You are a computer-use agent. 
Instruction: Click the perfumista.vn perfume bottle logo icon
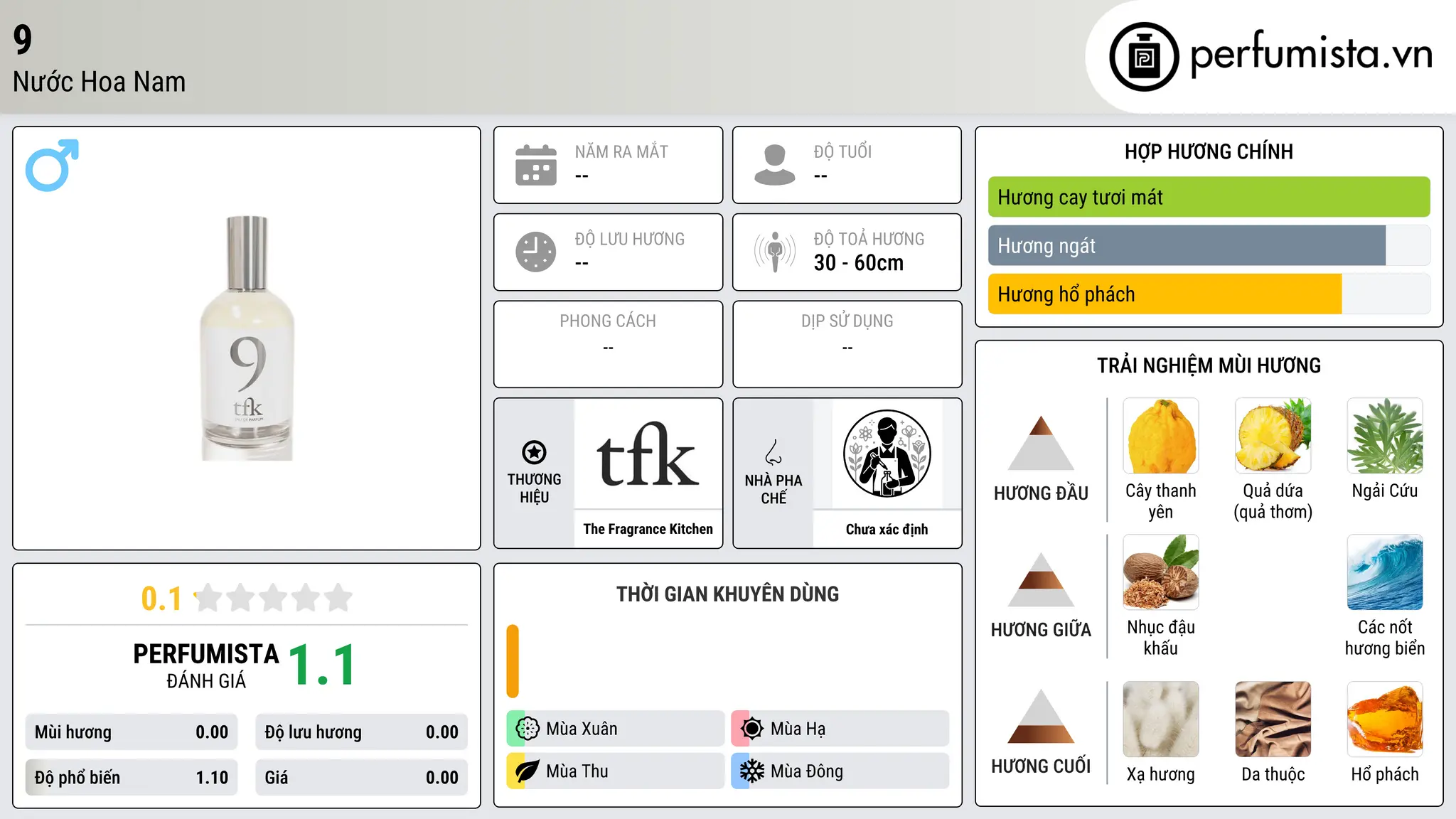click(1144, 57)
